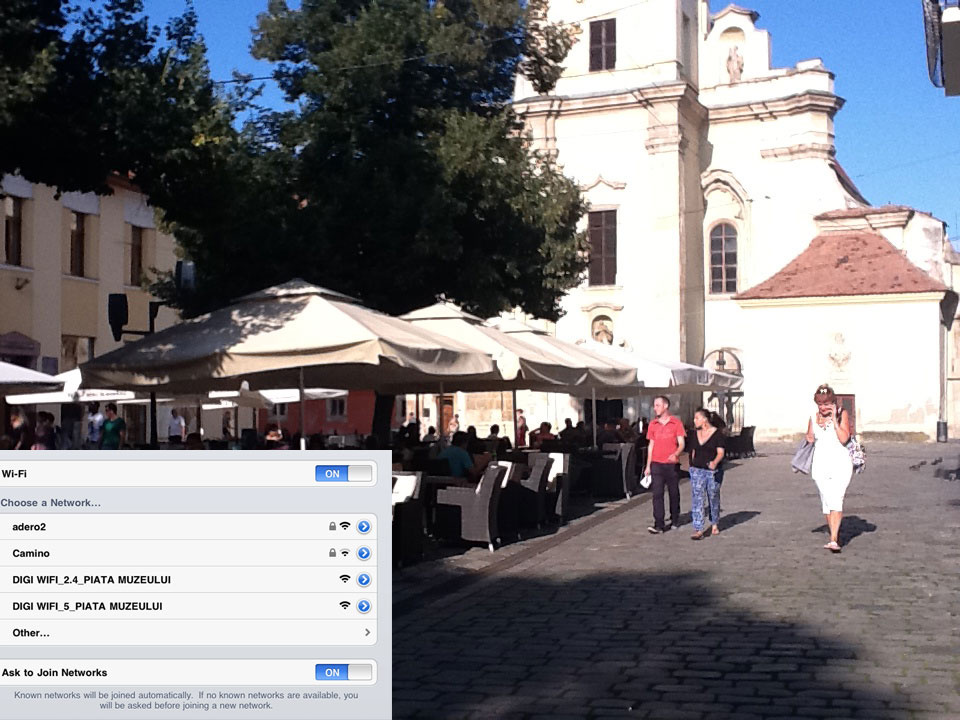This screenshot has height=720, width=960.
Task: Tap the signal strength icon for adero2
Action: tap(345, 527)
